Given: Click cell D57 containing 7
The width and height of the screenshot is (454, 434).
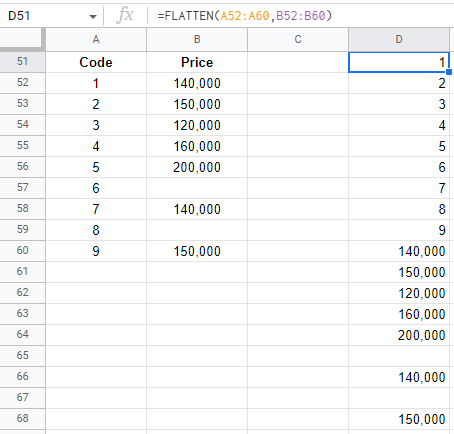Looking at the screenshot, I should 399,188.
